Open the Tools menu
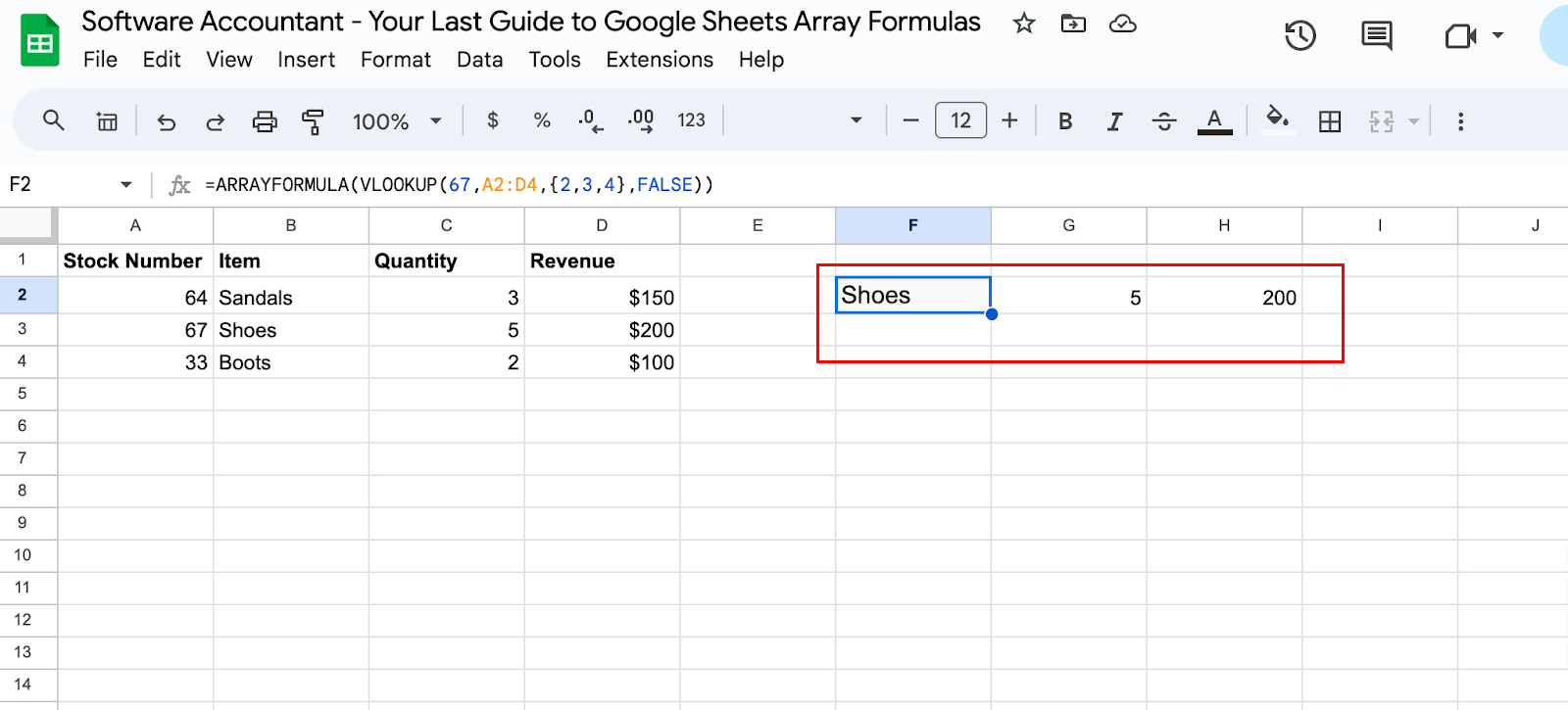Screen dimensions: 1568x710 coord(555,60)
